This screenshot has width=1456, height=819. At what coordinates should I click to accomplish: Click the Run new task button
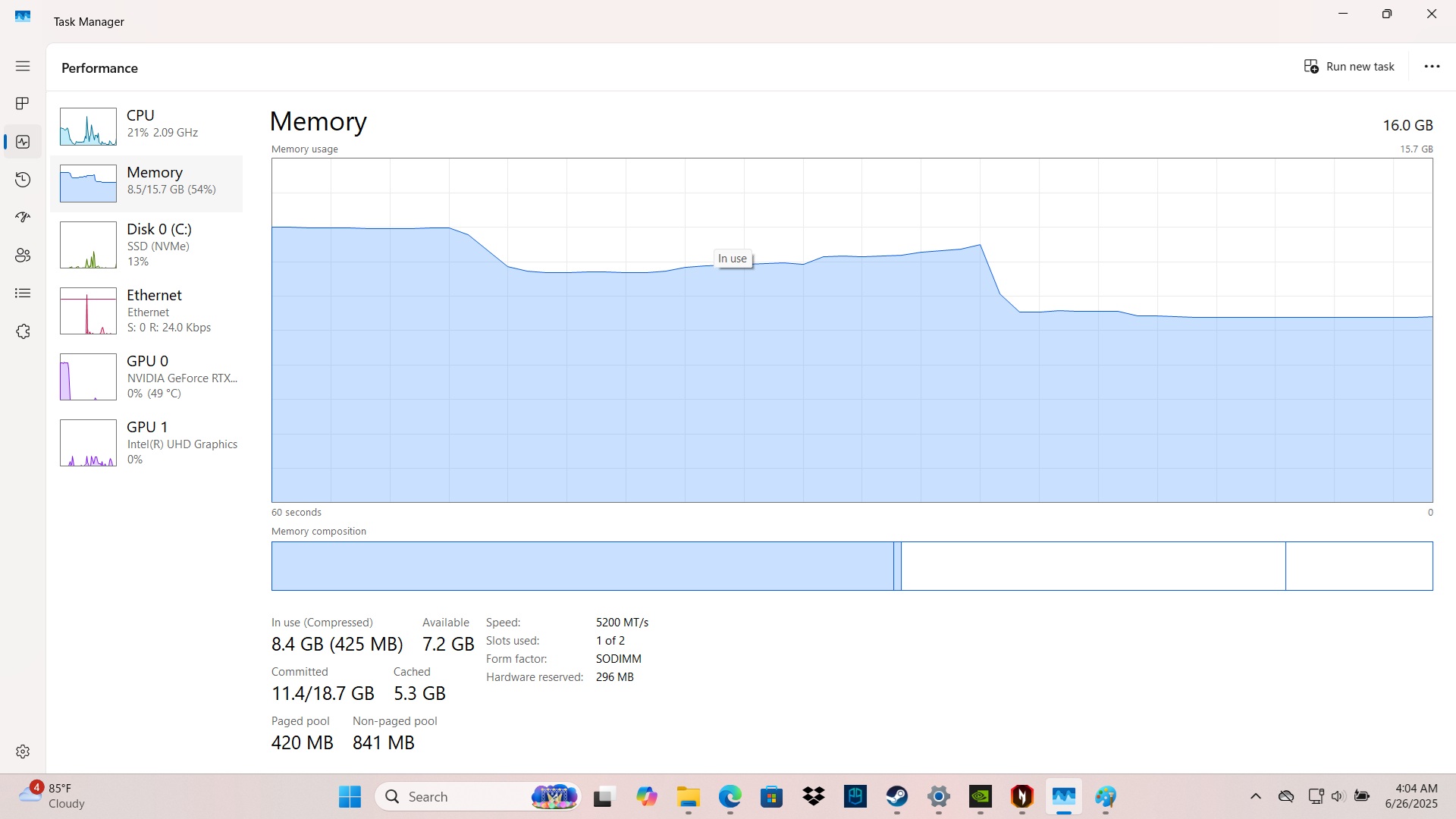[x=1349, y=67]
